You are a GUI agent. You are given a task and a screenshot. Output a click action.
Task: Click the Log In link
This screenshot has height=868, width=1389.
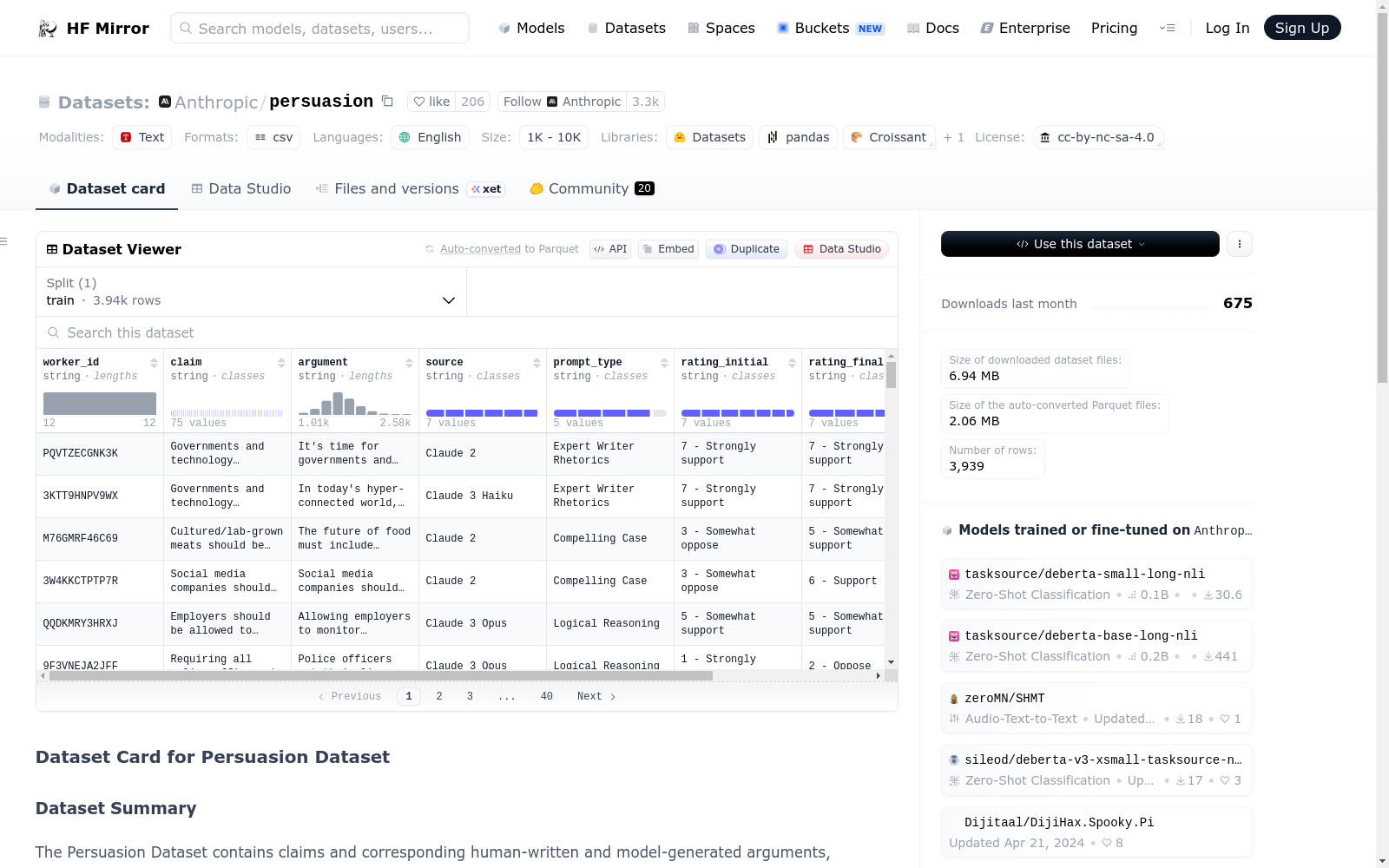click(x=1228, y=28)
